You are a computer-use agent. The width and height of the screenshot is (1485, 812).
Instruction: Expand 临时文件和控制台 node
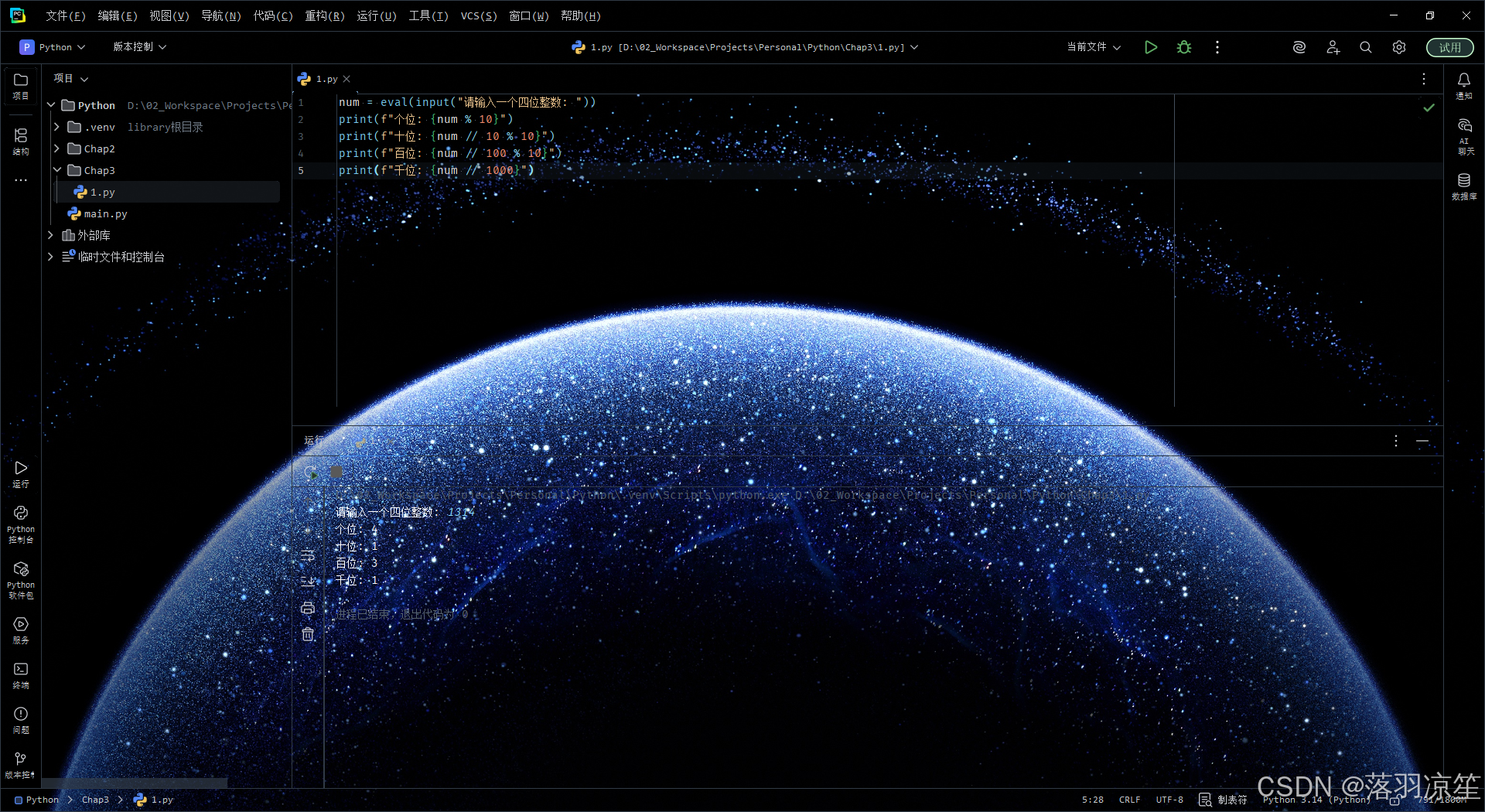pyautogui.click(x=51, y=257)
